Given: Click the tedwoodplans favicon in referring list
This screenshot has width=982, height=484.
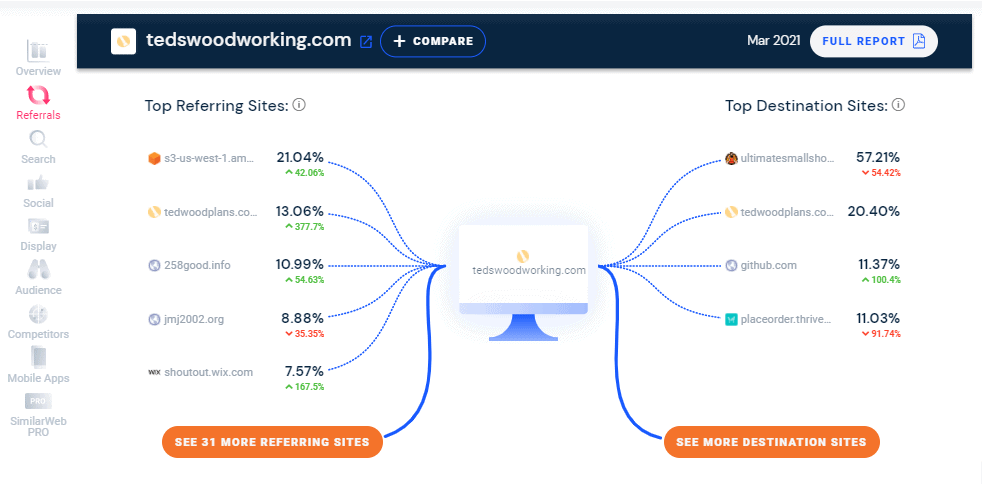Looking at the screenshot, I should pos(154,212).
